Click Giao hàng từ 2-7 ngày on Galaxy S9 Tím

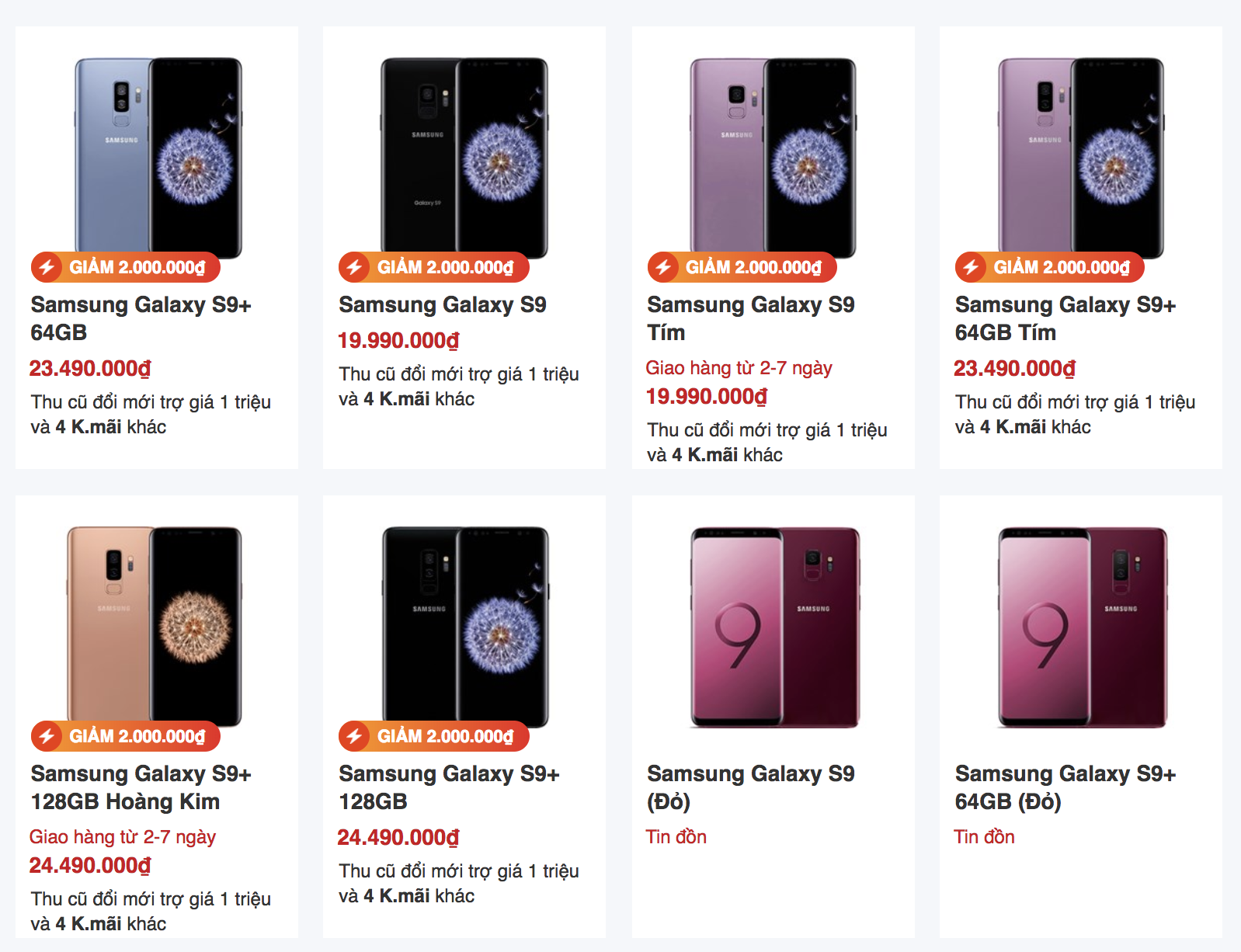point(739,369)
